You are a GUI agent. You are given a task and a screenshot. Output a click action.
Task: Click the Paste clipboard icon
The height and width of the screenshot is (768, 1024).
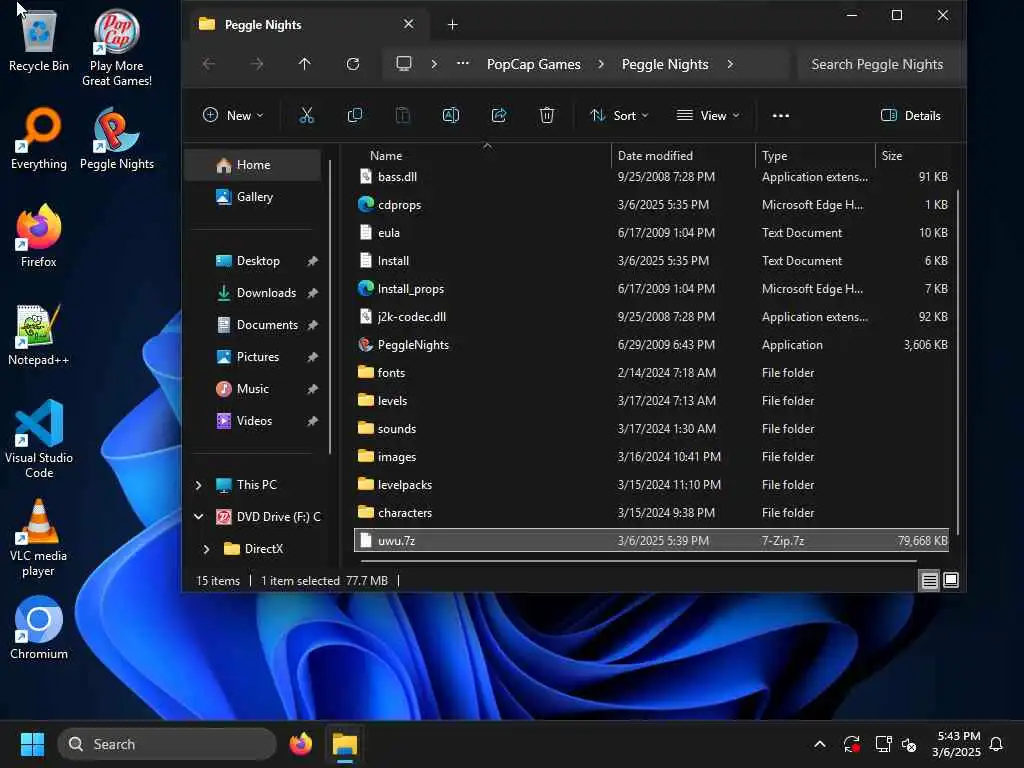click(x=403, y=116)
